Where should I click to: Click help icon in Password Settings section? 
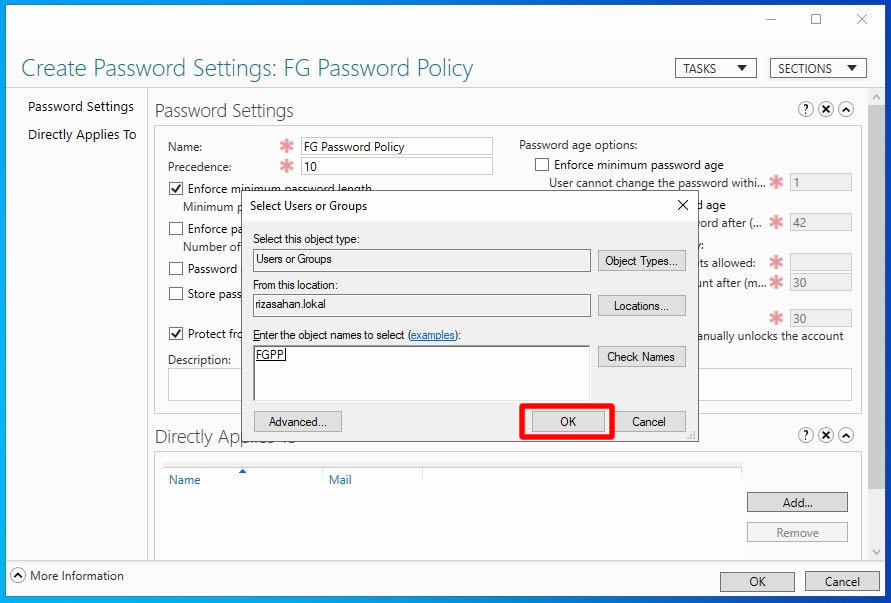click(805, 109)
